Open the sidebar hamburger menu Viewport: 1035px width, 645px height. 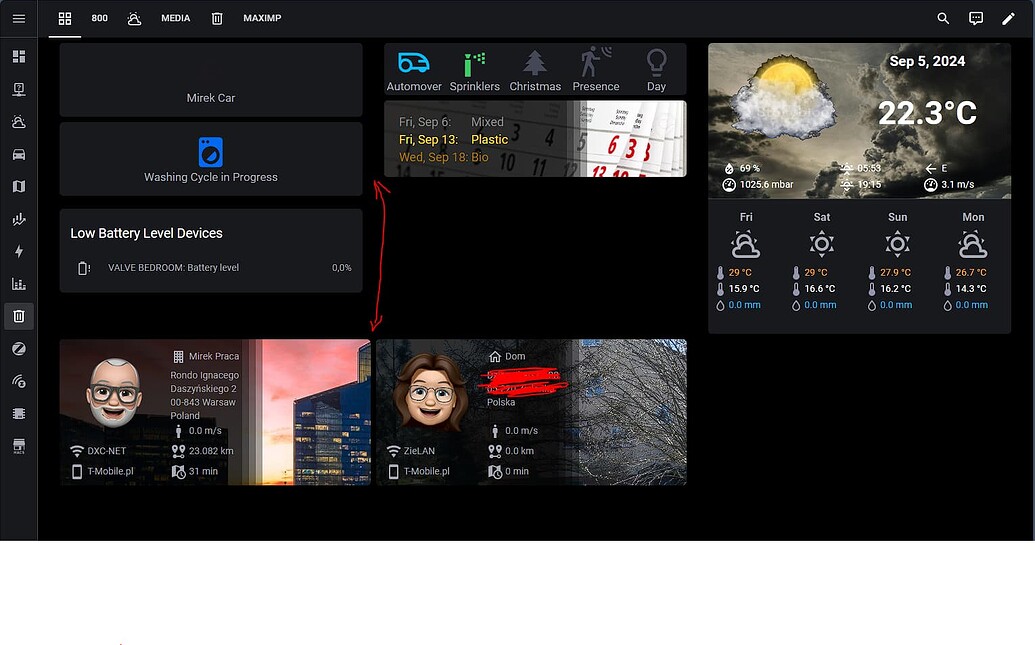click(18, 18)
